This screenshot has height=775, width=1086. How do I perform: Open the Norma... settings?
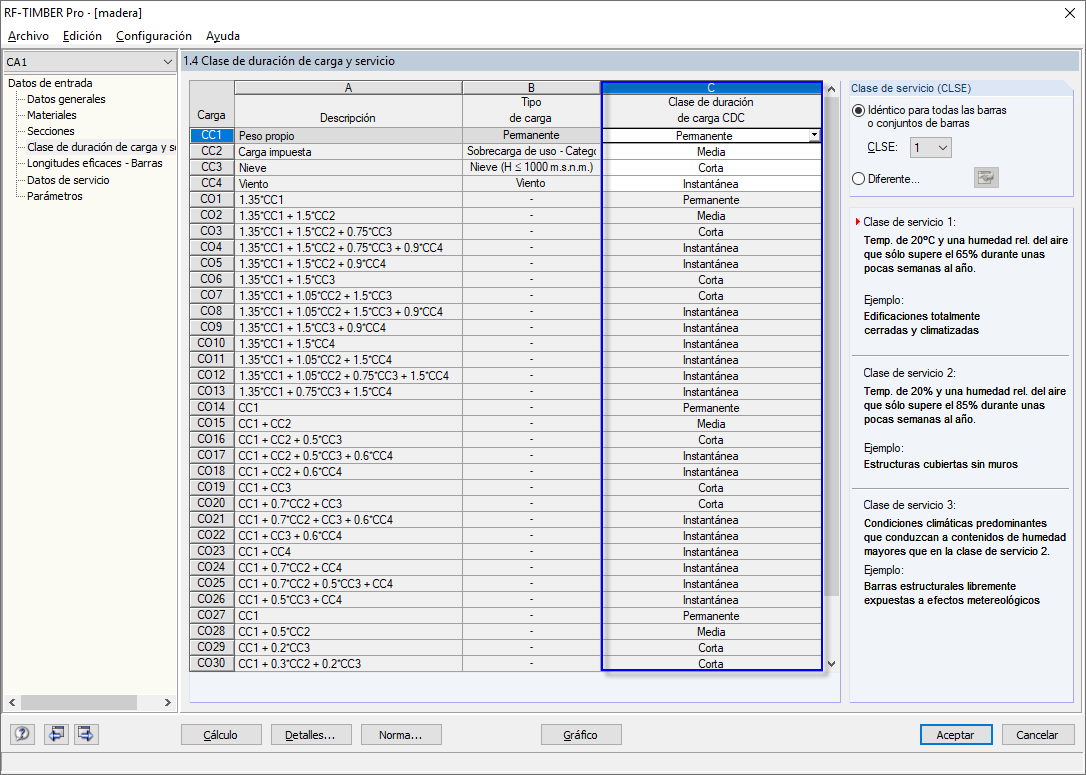click(401, 735)
